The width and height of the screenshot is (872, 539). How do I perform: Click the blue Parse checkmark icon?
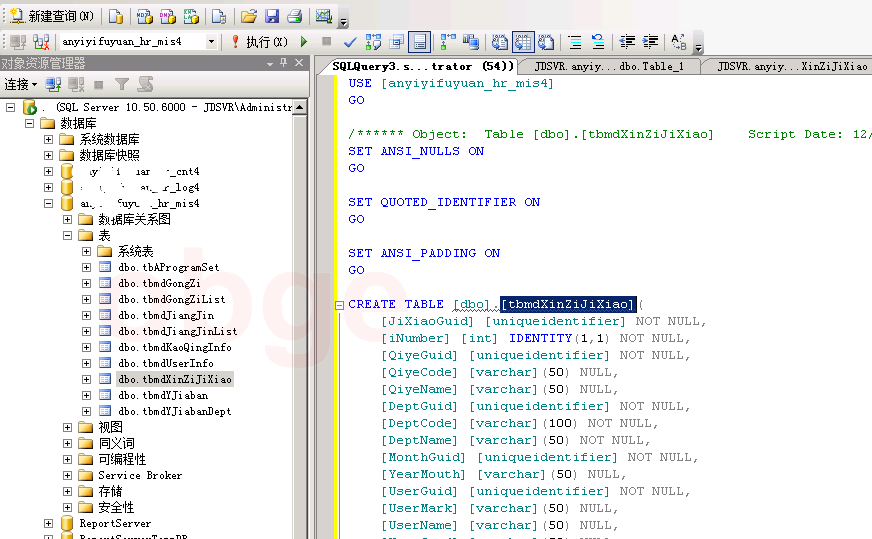[350, 42]
